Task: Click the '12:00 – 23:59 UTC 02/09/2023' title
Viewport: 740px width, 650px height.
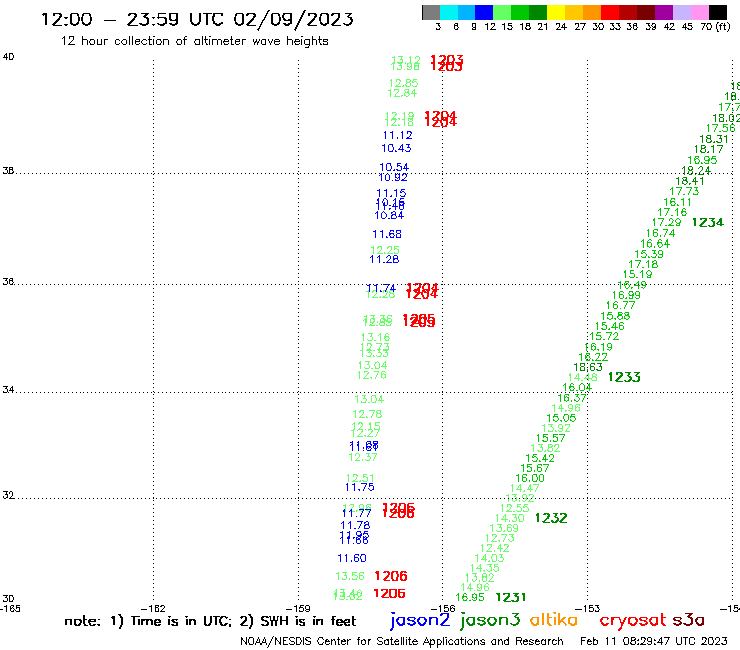Action: click(197, 19)
